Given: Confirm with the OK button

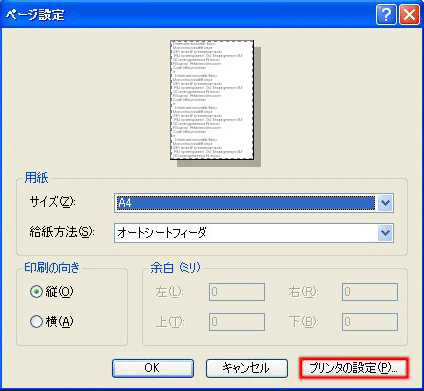Looking at the screenshot, I should pos(153,368).
